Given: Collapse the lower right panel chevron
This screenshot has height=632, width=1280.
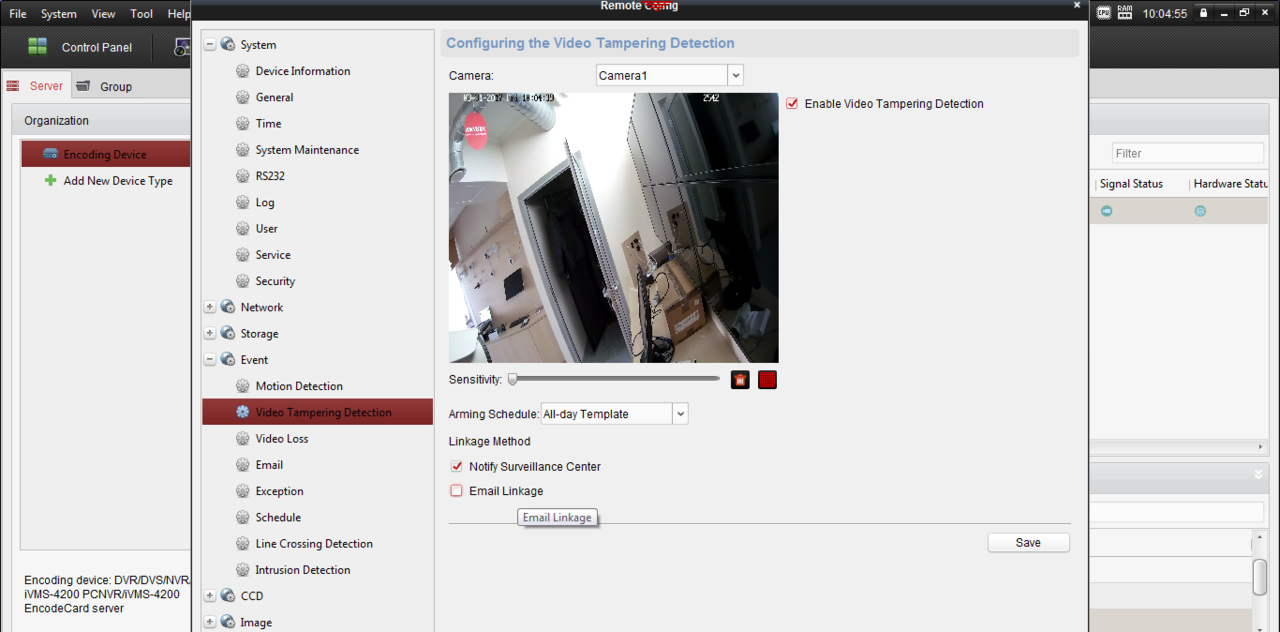Looking at the screenshot, I should [1259, 474].
